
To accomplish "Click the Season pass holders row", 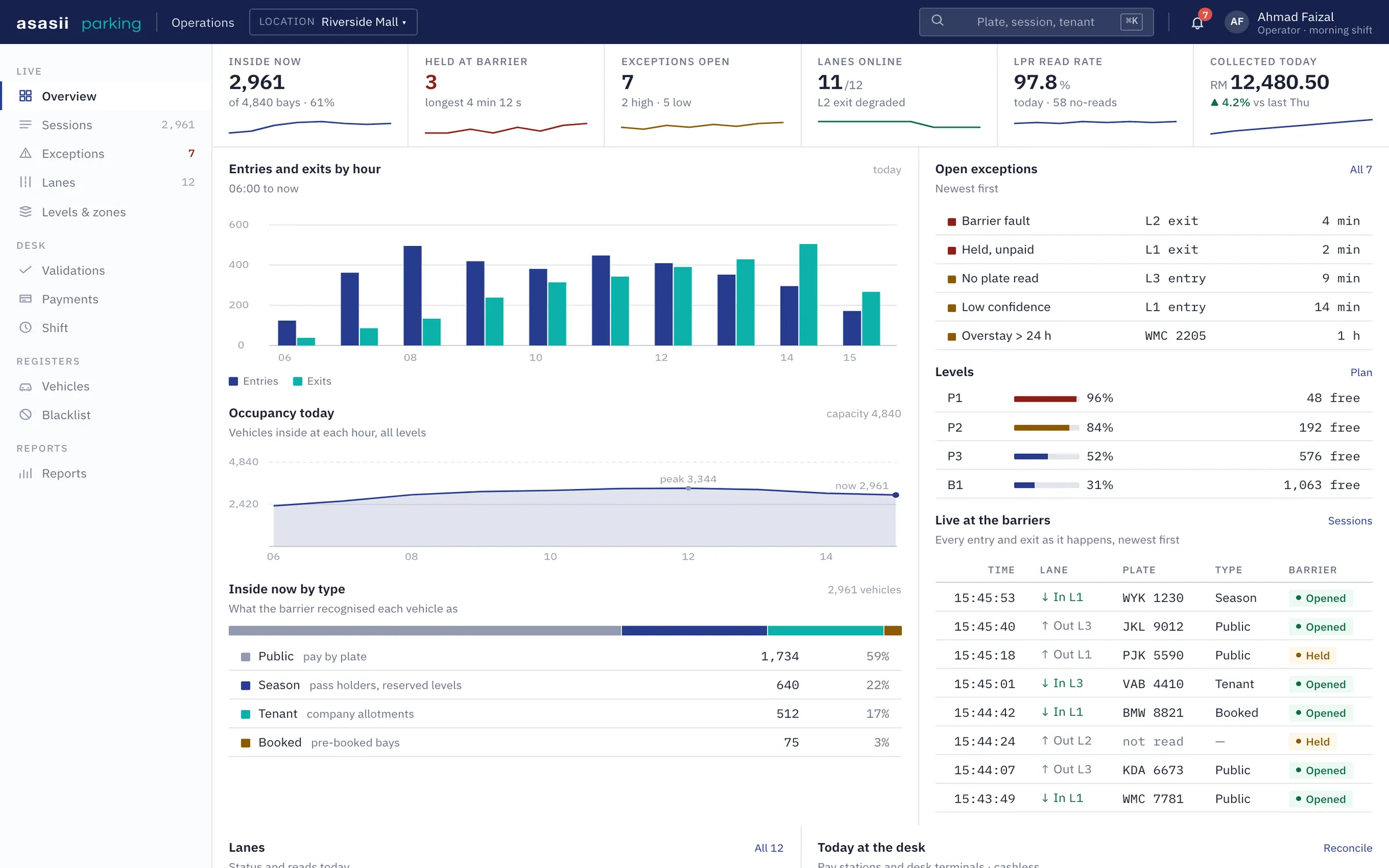I will point(565,685).
